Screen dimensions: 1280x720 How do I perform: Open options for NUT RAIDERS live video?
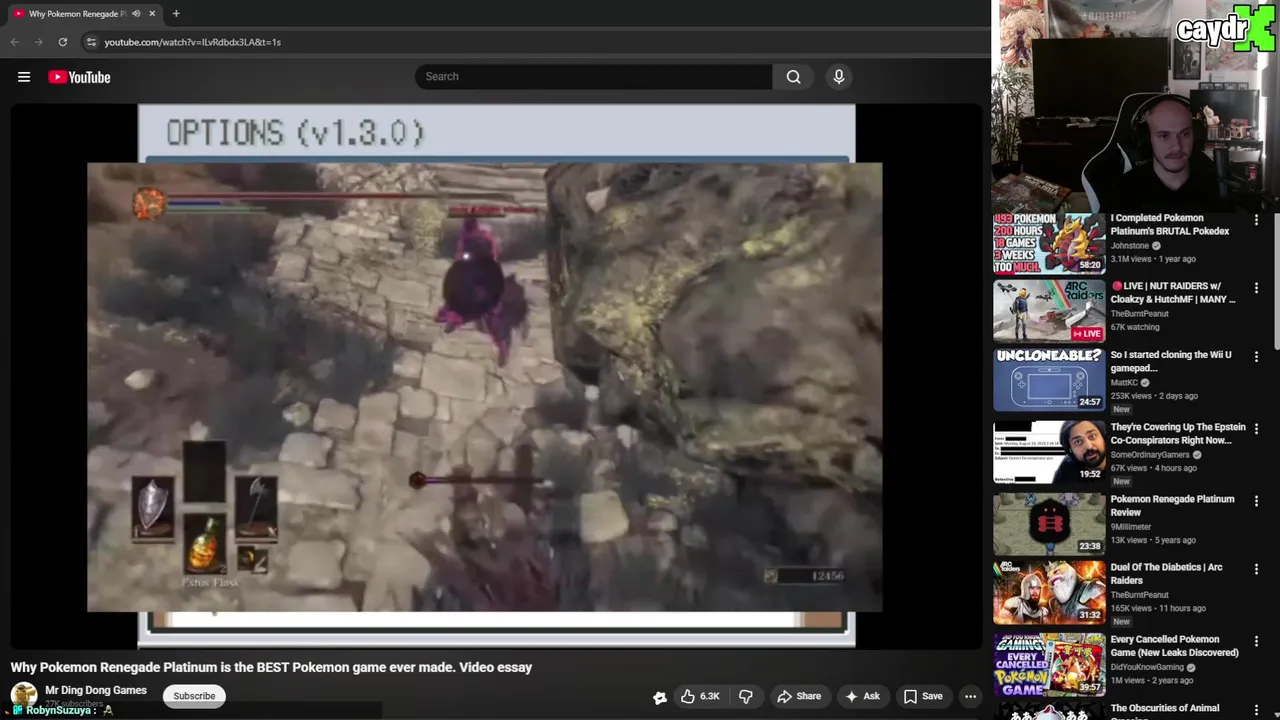pyautogui.click(x=1256, y=288)
